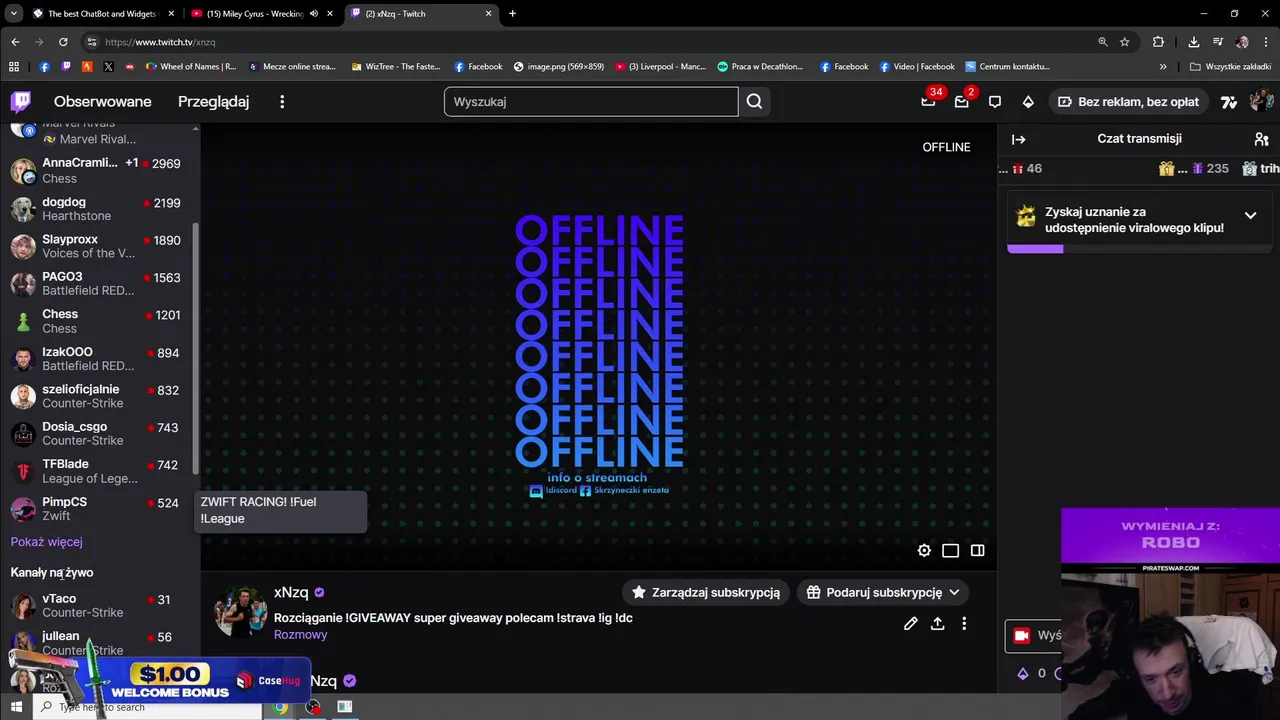Reload the page in Chrome
1280x720 pixels.
click(x=63, y=42)
